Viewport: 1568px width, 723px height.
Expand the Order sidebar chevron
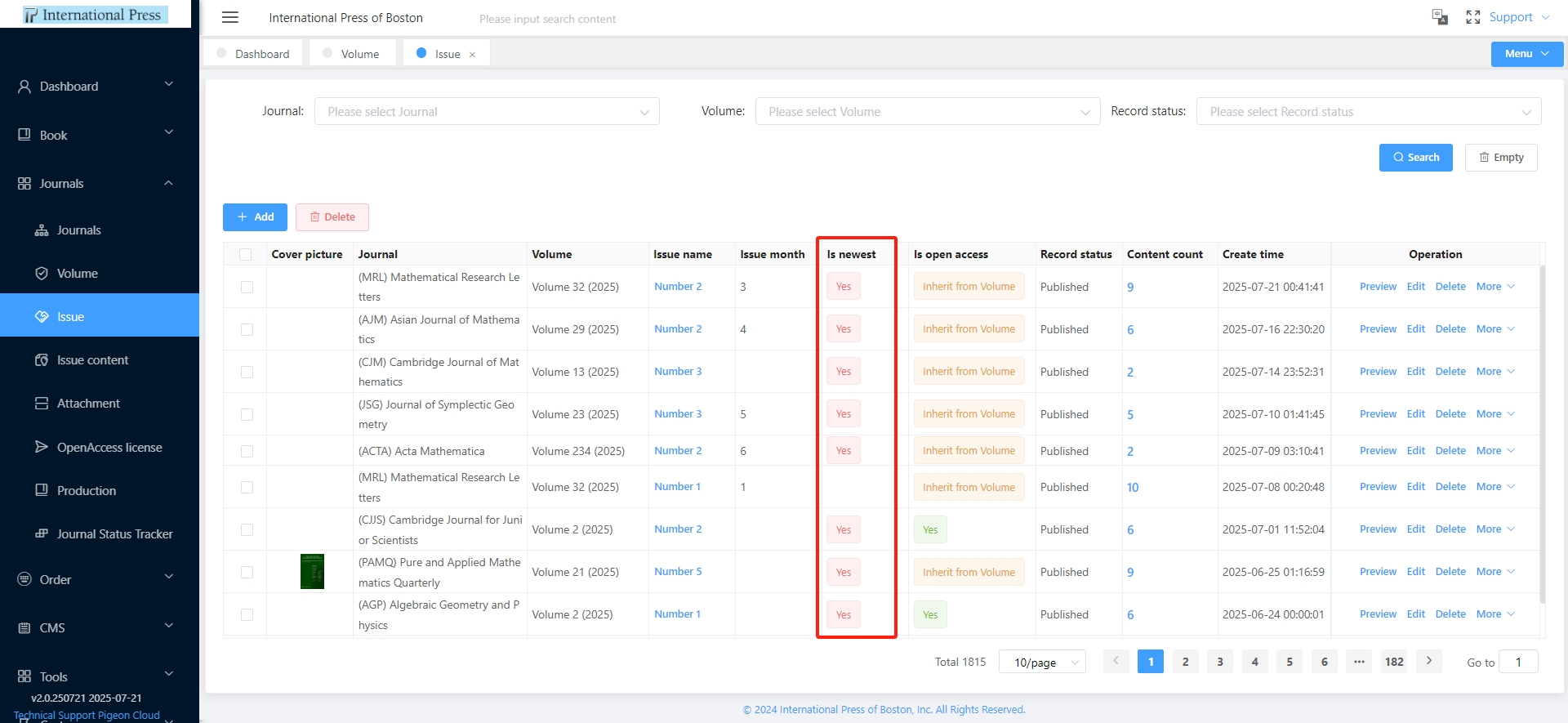169,577
